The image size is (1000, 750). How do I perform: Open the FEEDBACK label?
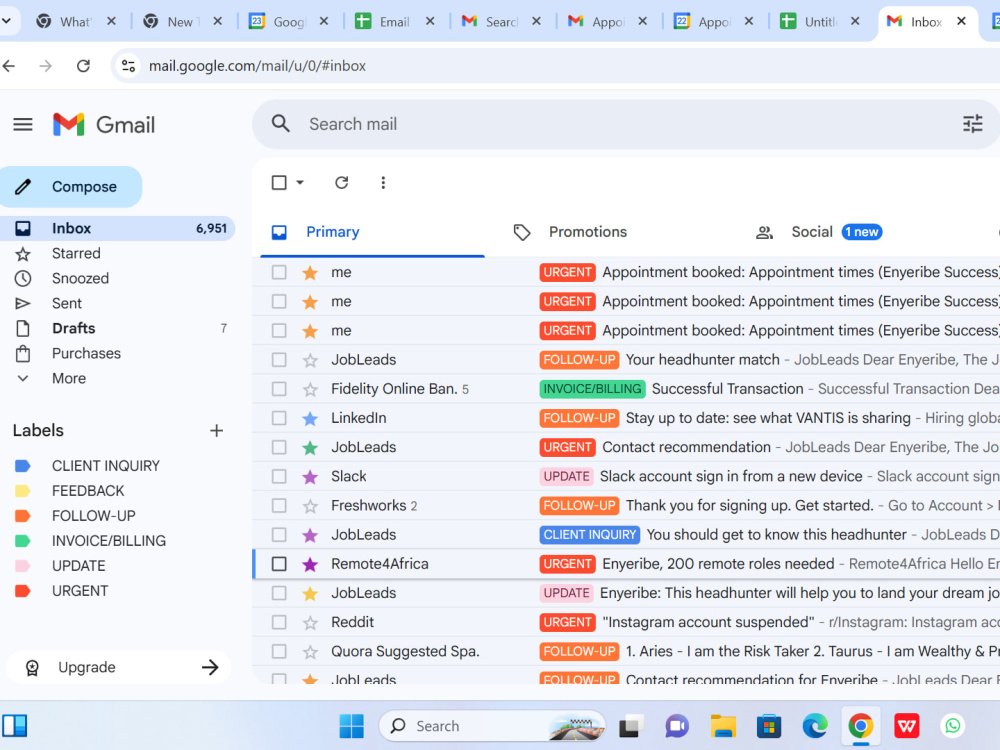point(88,491)
